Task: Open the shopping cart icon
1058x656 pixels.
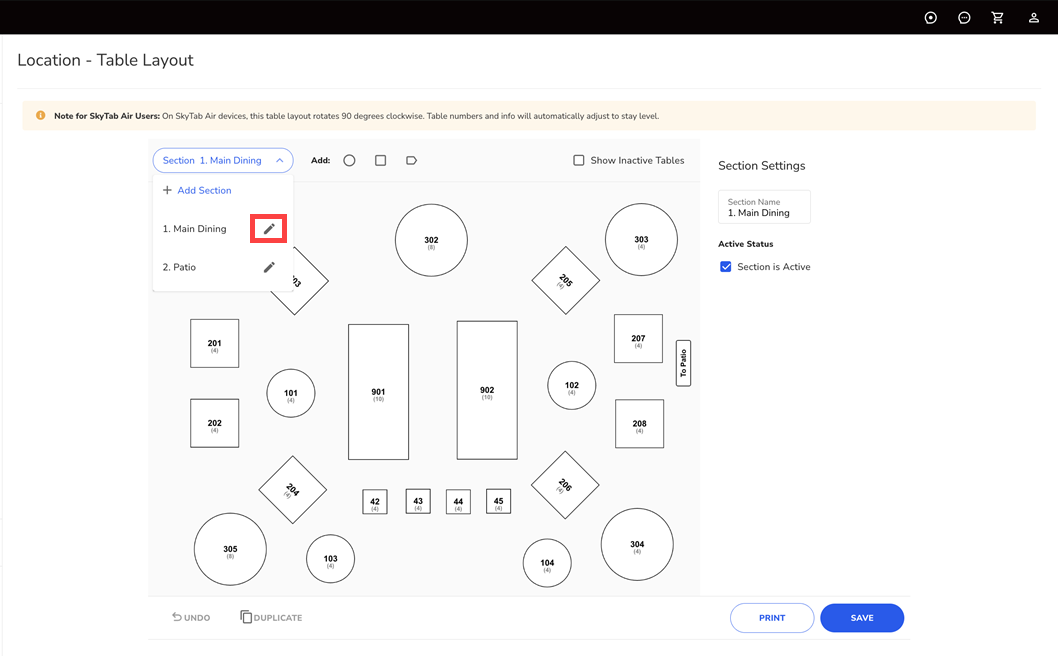Action: click(x=997, y=18)
